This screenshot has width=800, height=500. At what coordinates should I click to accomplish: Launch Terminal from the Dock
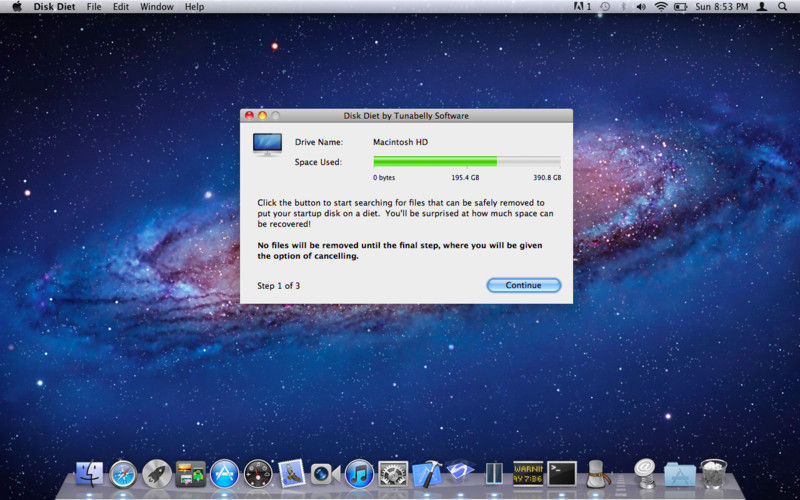562,474
